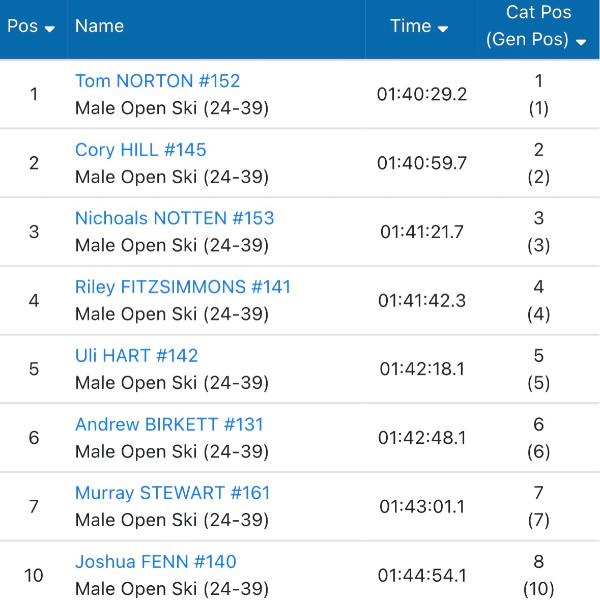This screenshot has height=600, width=600.
Task: View Andrew BIRKETT #131 result
Action: click(169, 424)
